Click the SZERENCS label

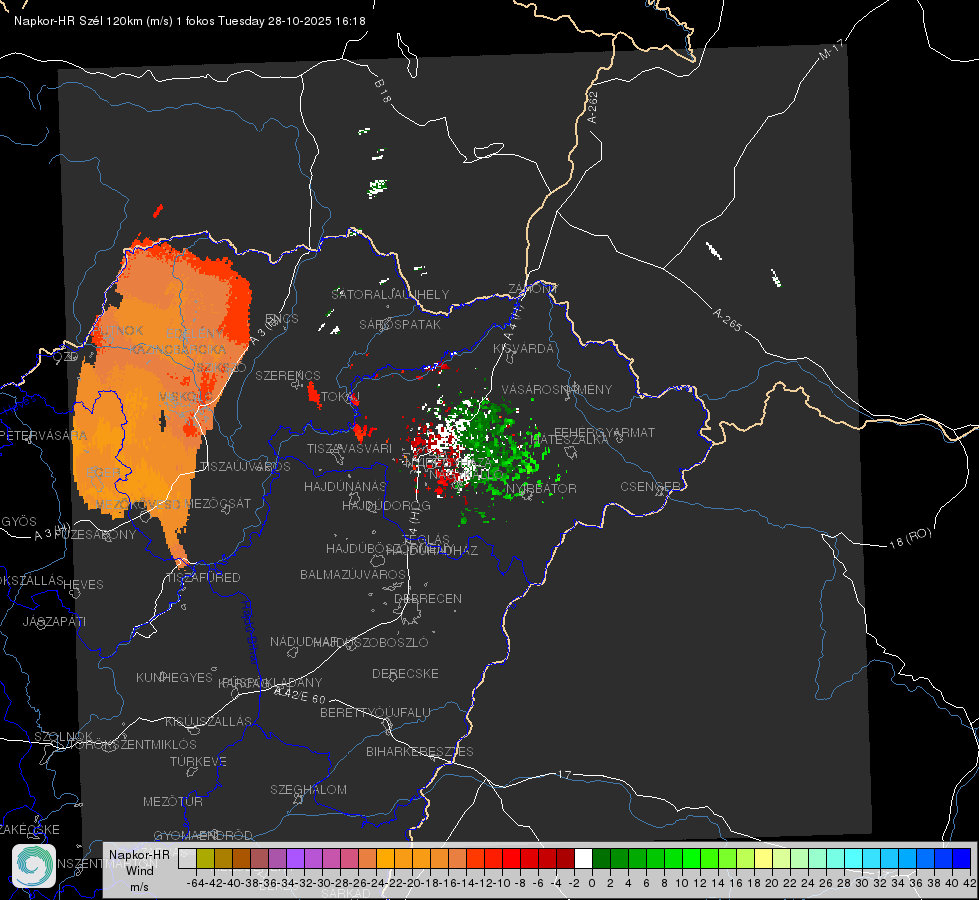[288, 375]
